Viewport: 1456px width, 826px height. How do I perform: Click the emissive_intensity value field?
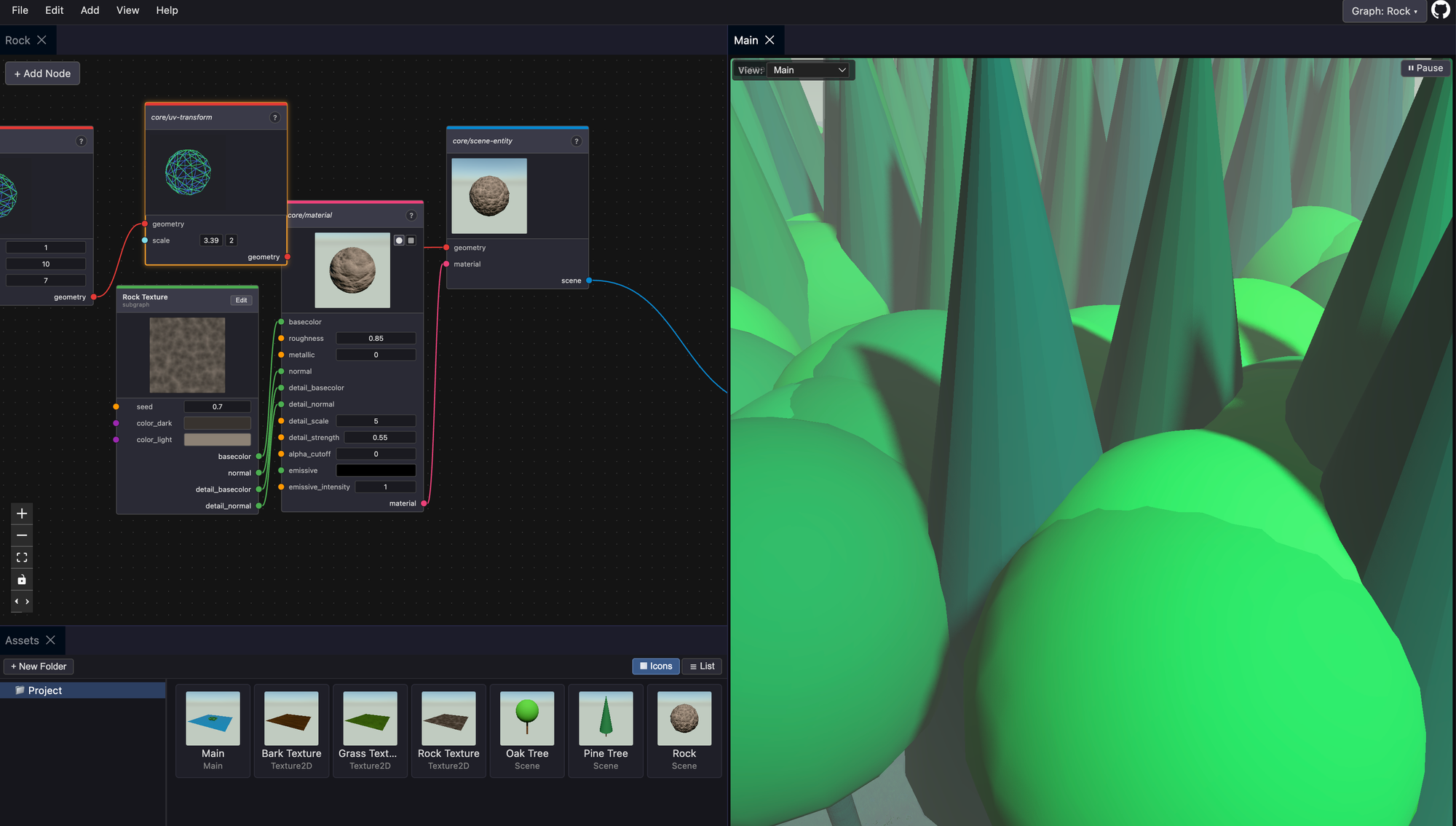pyautogui.click(x=385, y=487)
